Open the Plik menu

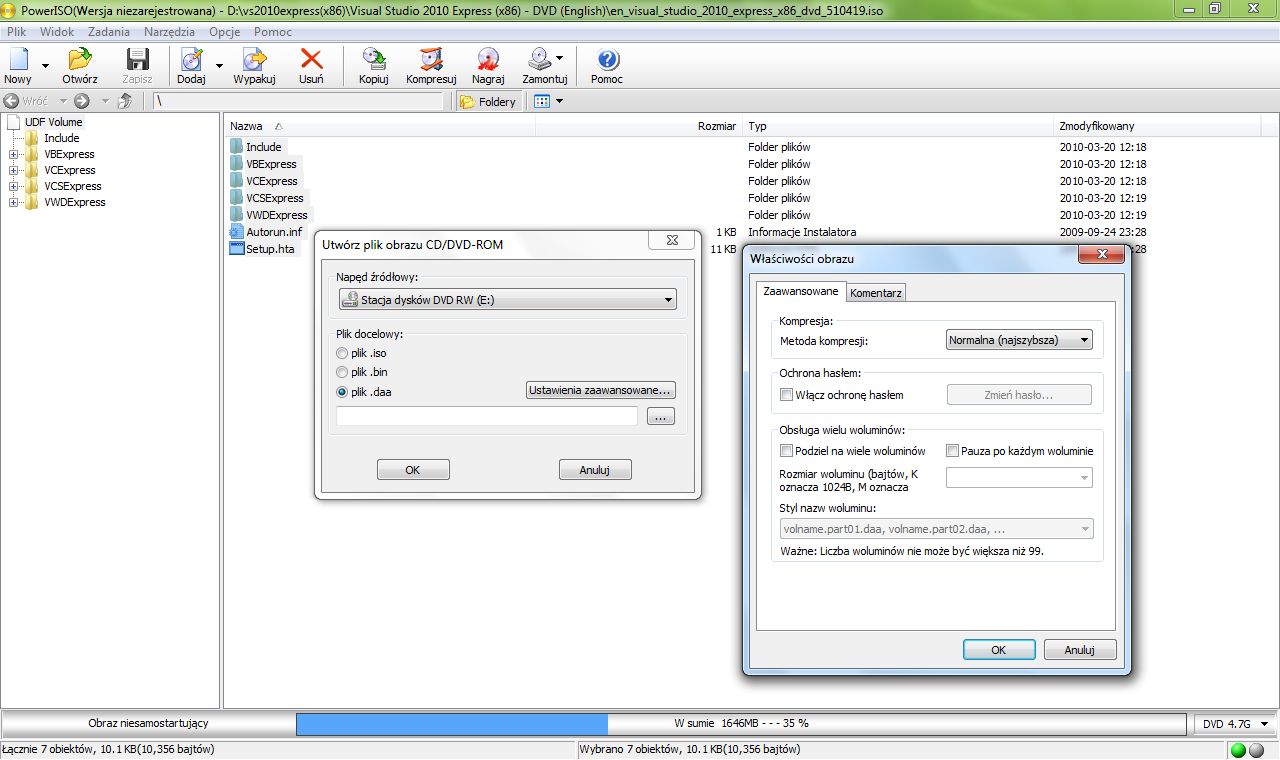pyautogui.click(x=16, y=32)
